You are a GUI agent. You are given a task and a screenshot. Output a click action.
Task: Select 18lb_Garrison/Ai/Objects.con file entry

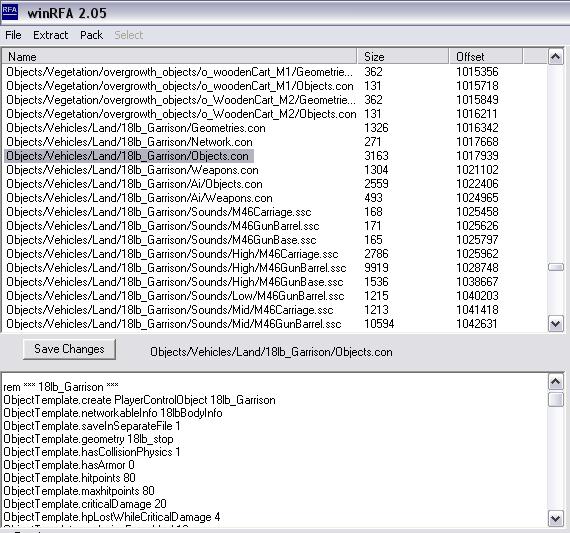coord(134,184)
